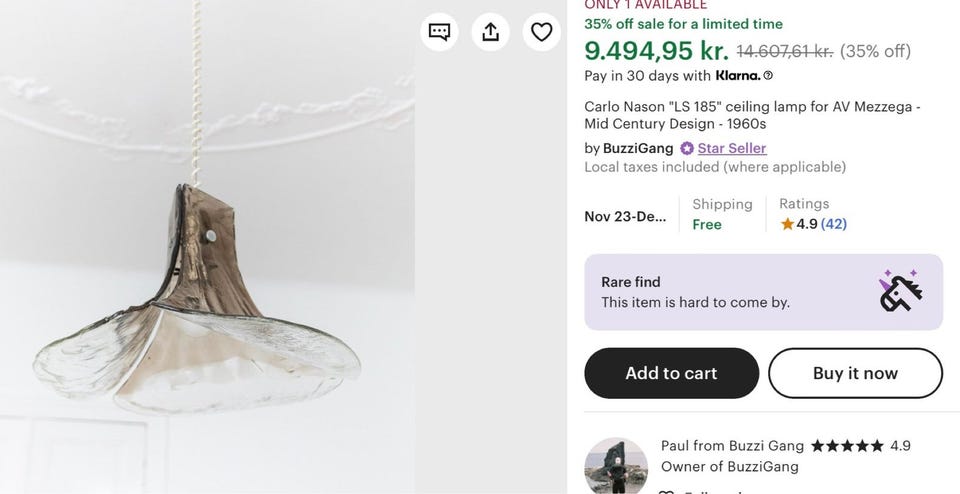The width and height of the screenshot is (960, 494).
Task: Click Paul from Buzzi Gang owner name
Action: click(x=732, y=446)
